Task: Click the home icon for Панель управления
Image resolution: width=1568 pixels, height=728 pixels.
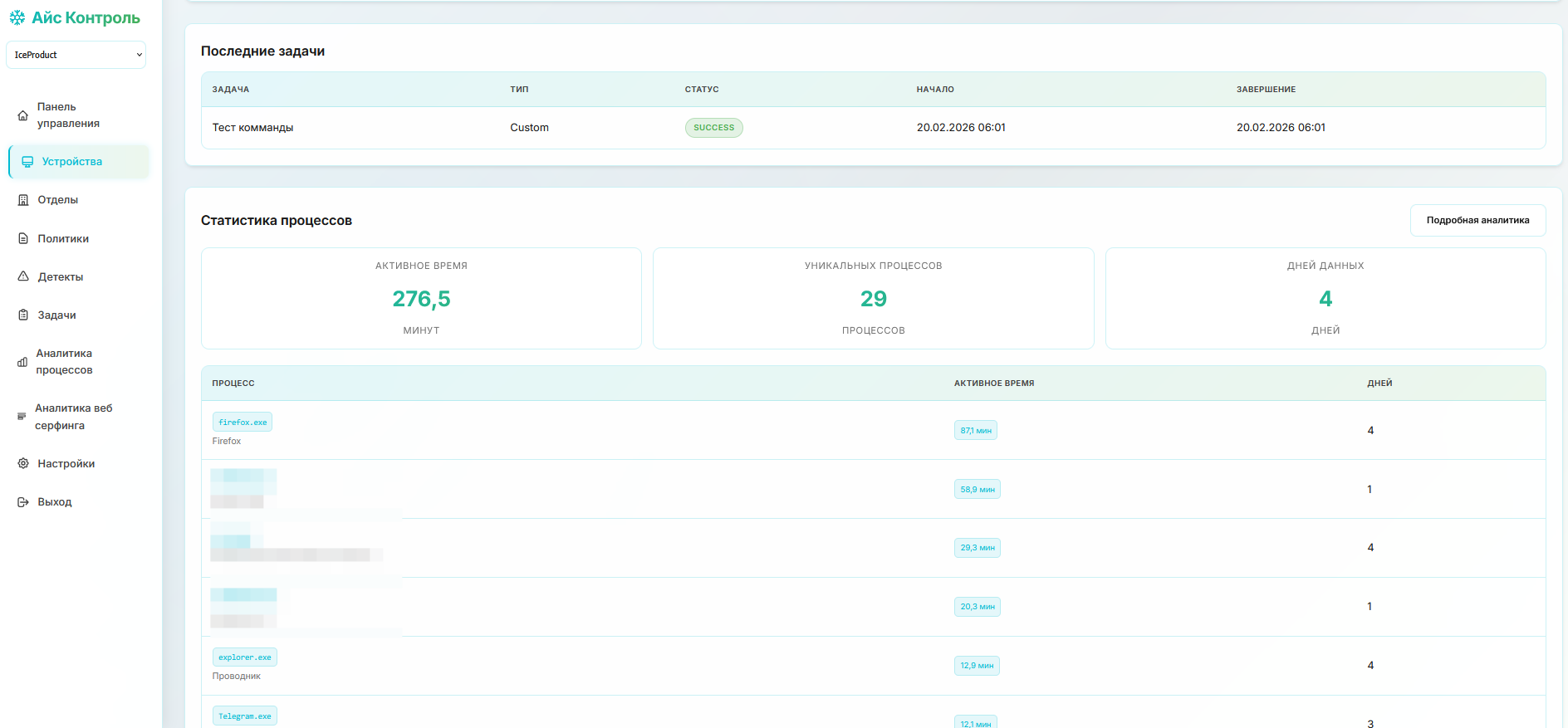Action: coord(23,115)
